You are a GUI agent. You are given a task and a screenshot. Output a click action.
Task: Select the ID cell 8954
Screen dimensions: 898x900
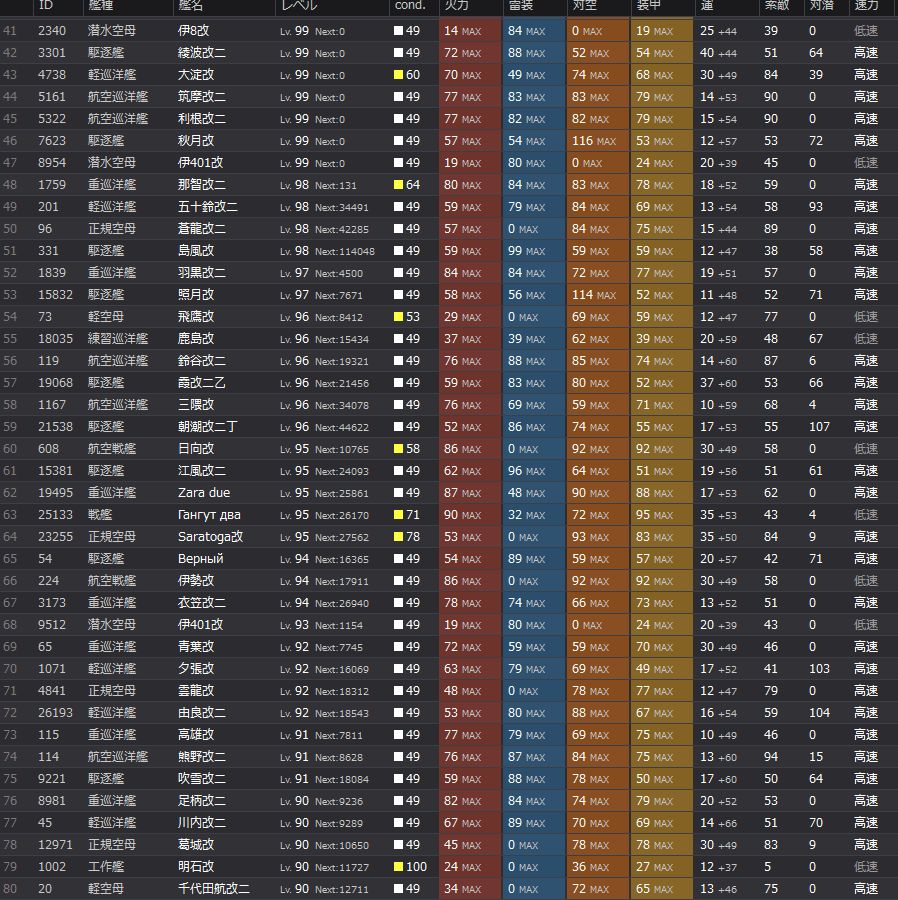pos(52,163)
